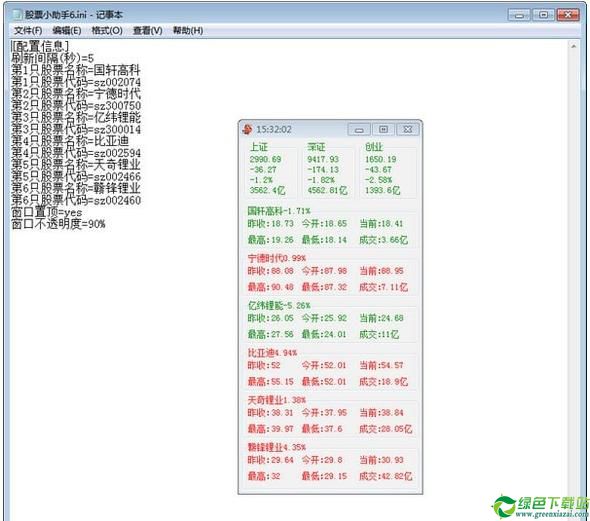Select the 比亚迪 stock entry
The width and height of the screenshot is (590, 521).
point(329,368)
